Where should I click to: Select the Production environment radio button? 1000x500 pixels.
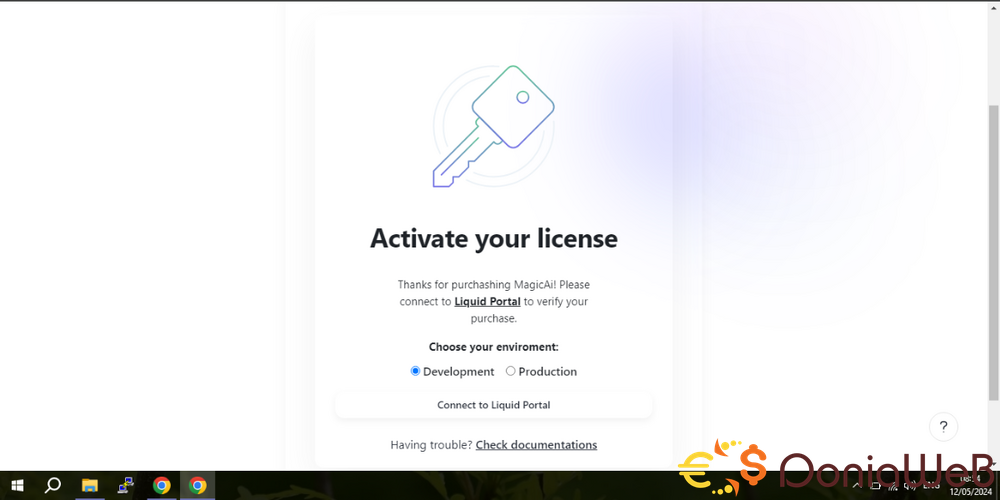click(510, 371)
